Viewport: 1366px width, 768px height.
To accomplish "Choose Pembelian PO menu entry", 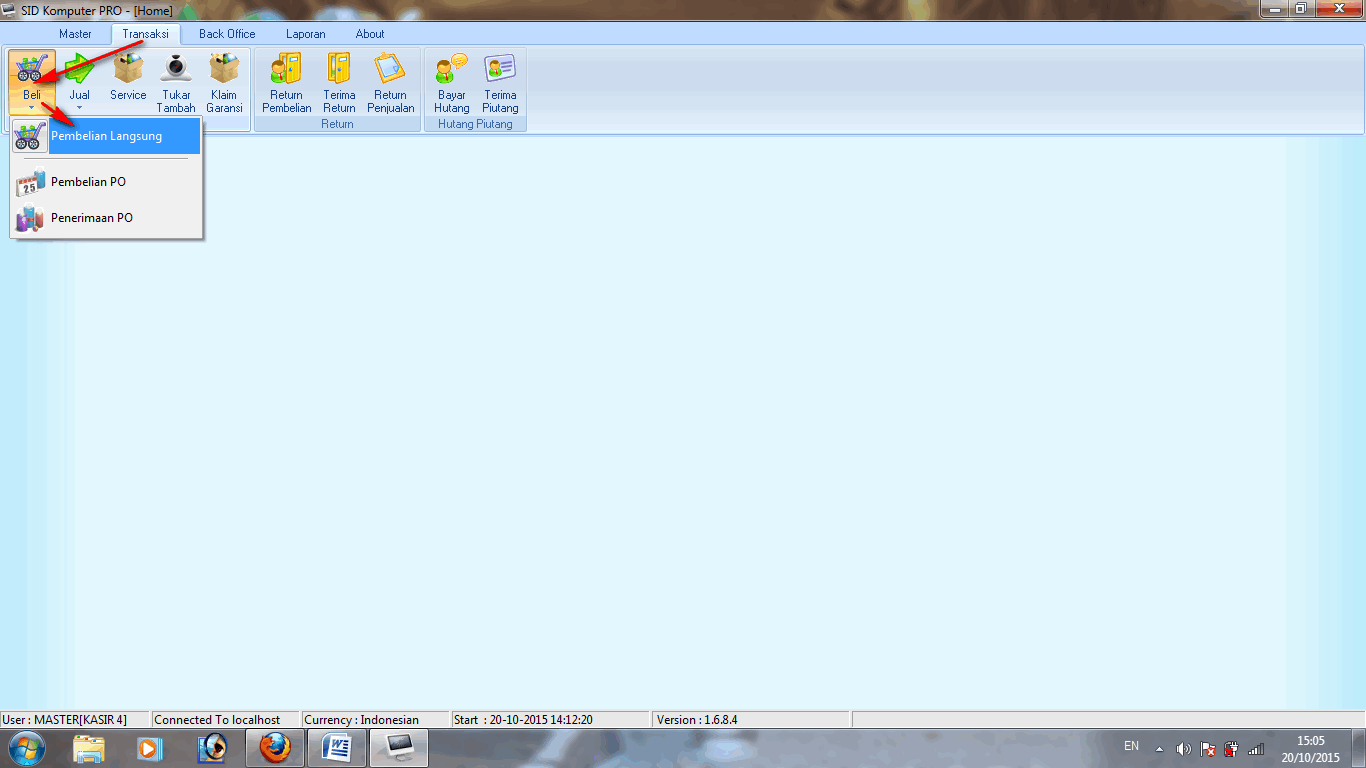I will tap(106, 182).
